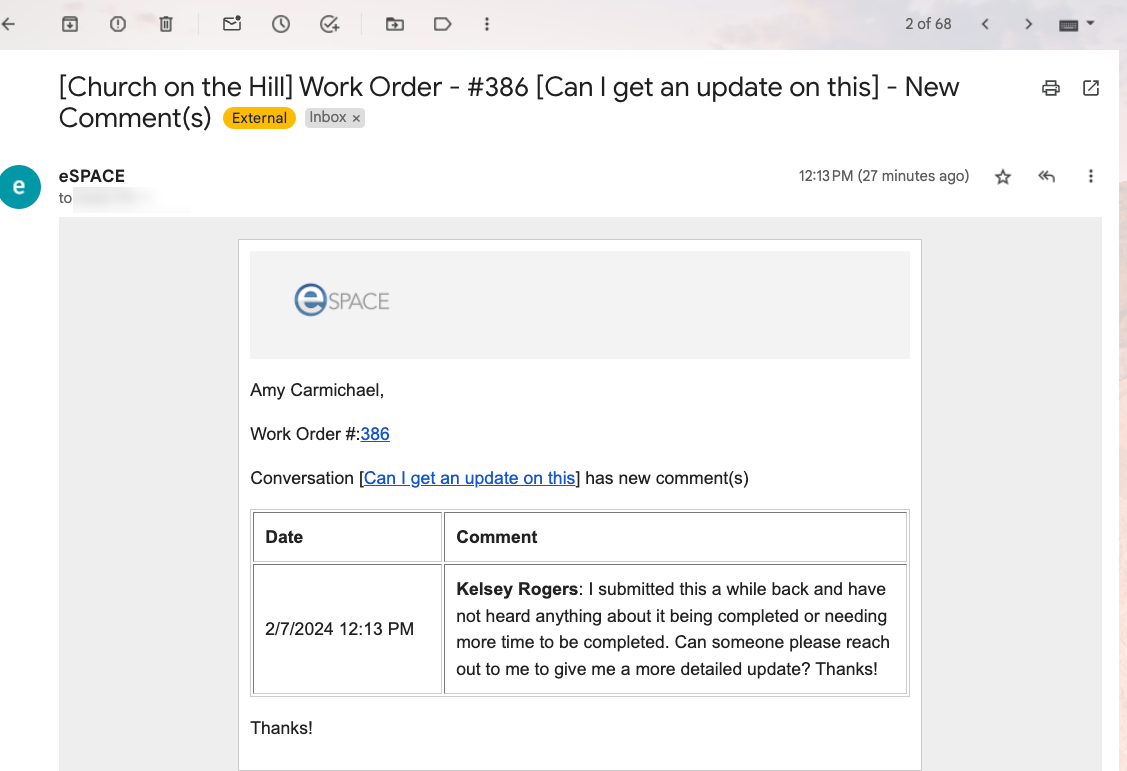1127x771 pixels.
Task: Open the Labels icon
Action: pyautogui.click(x=442, y=24)
